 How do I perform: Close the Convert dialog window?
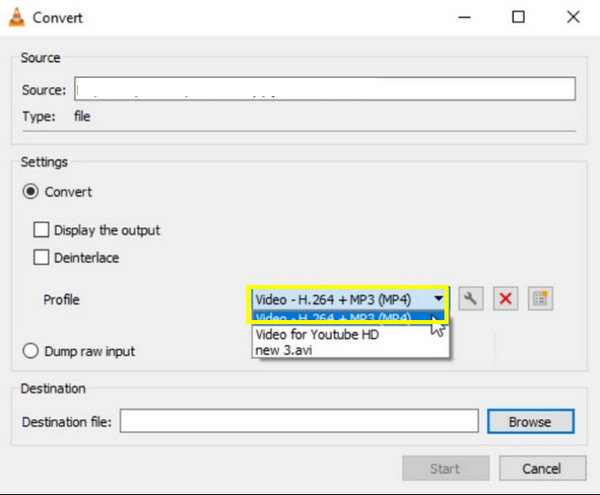point(572,17)
